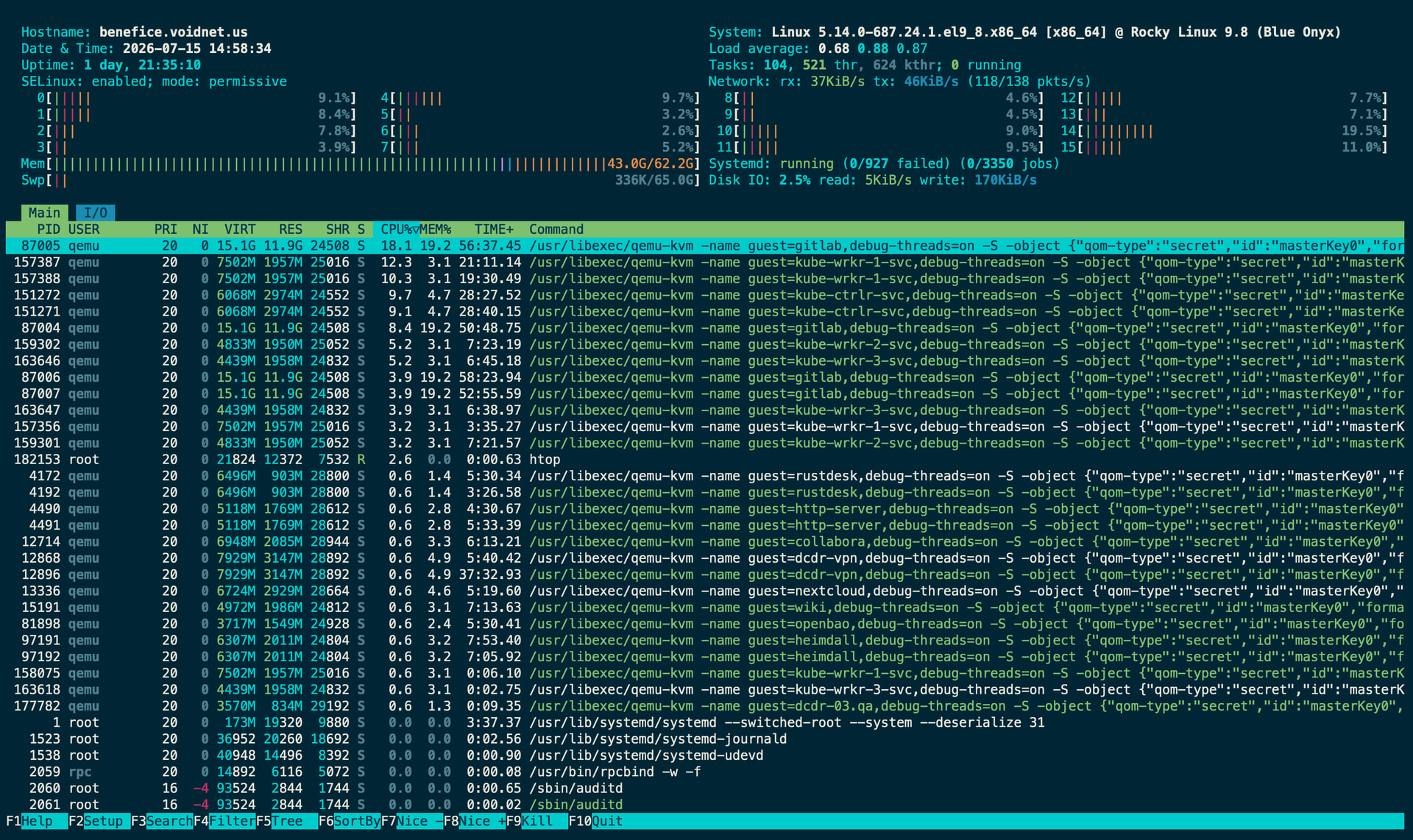Select openbao process row PID 81898
The width and height of the screenshot is (1413, 840).
pos(705,624)
